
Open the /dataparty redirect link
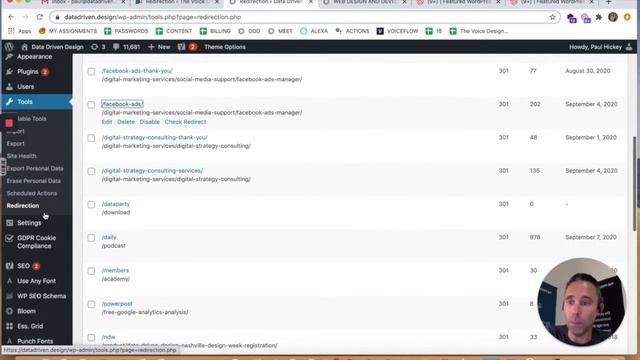pyautogui.click(x=116, y=204)
